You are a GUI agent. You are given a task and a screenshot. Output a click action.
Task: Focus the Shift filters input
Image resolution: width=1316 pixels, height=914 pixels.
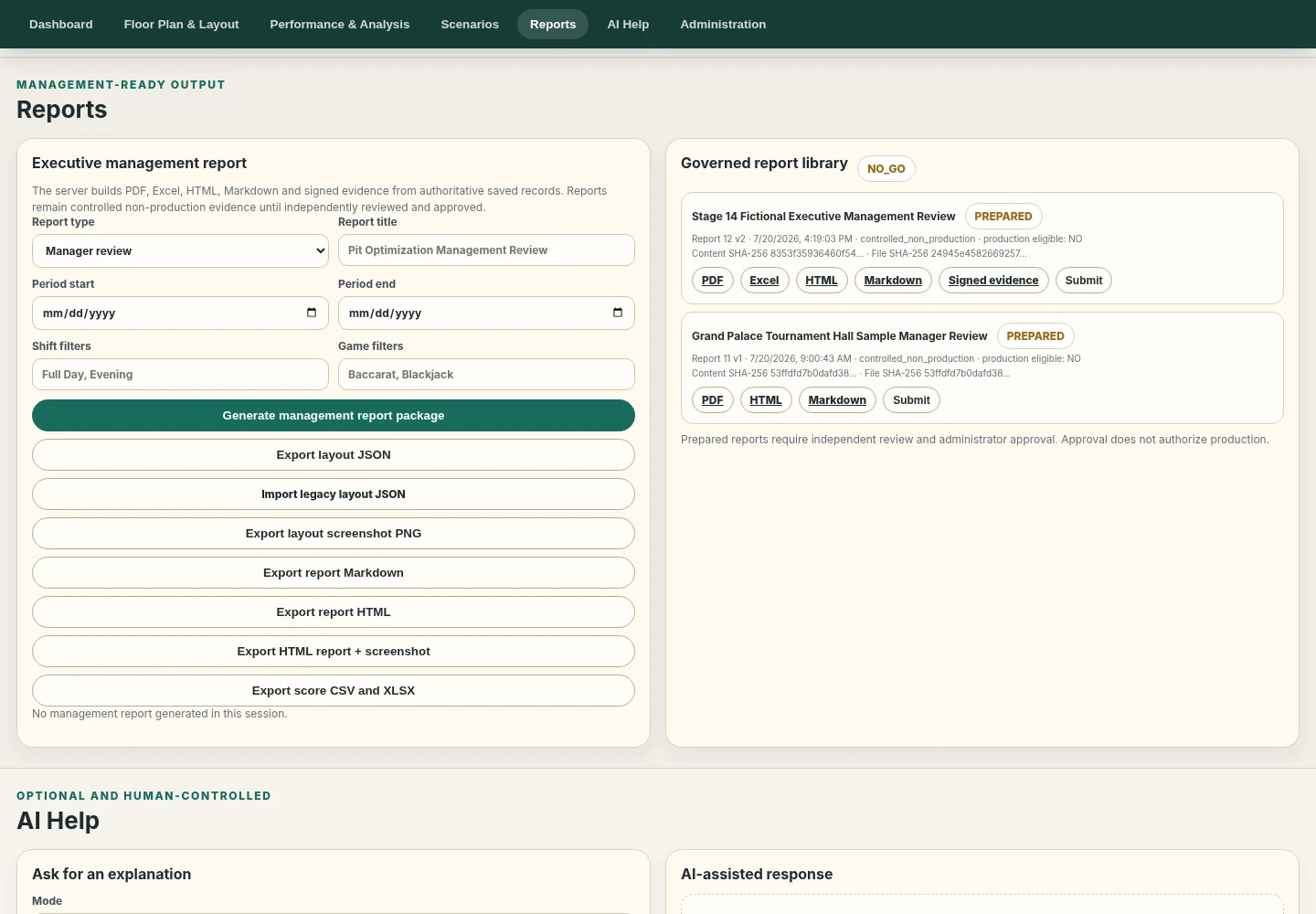tap(180, 375)
